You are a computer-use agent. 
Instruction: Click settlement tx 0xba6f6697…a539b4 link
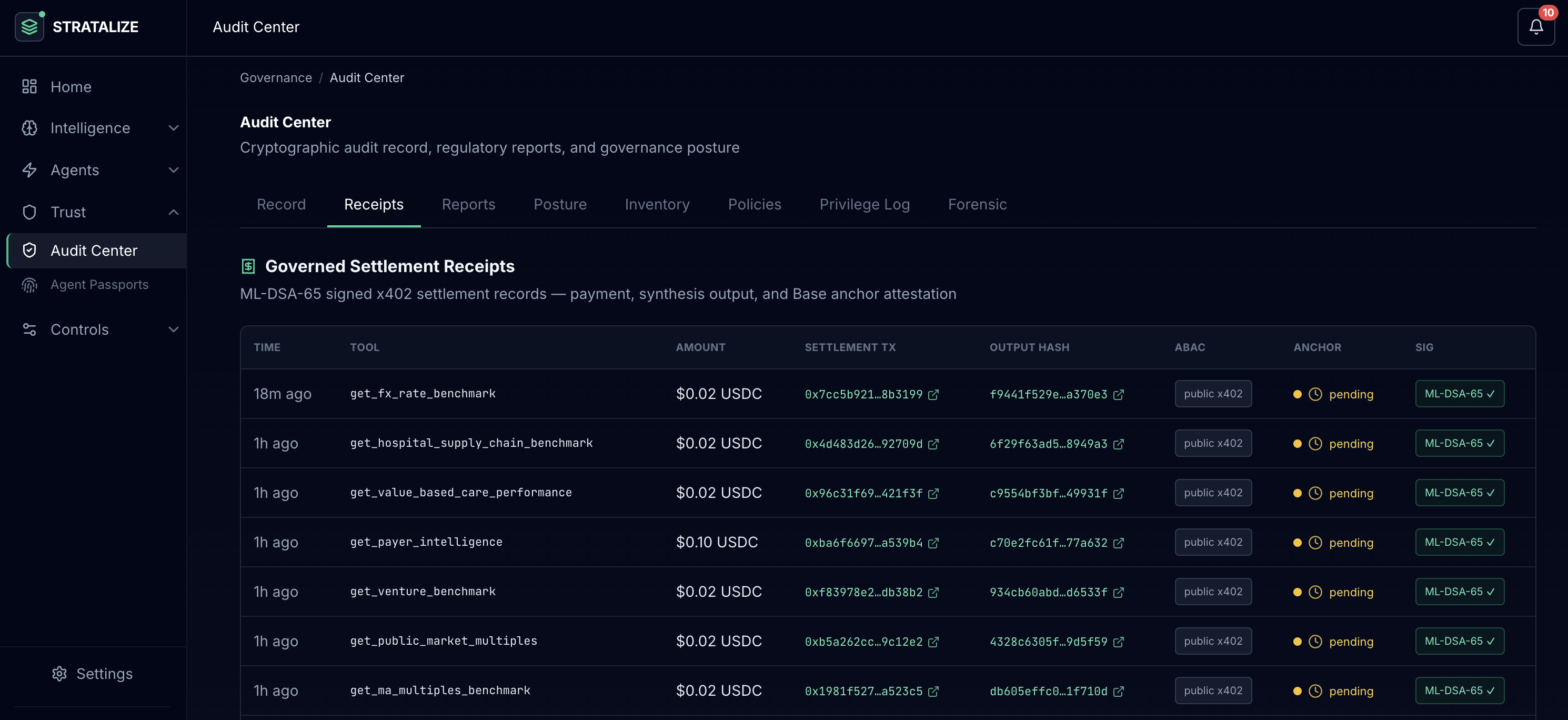[x=863, y=542]
